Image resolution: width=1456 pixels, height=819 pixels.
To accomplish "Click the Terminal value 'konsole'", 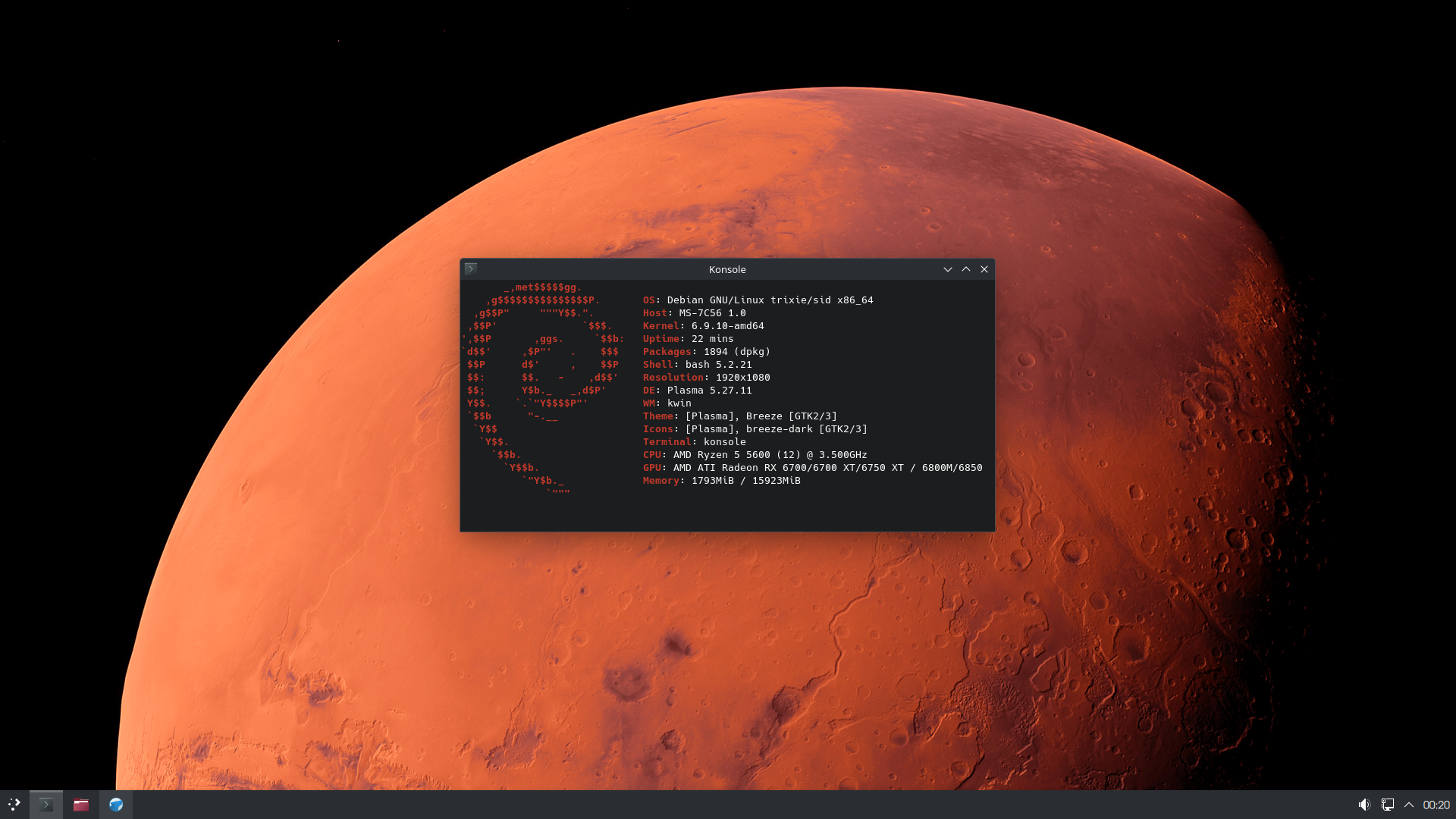I will tap(724, 442).
